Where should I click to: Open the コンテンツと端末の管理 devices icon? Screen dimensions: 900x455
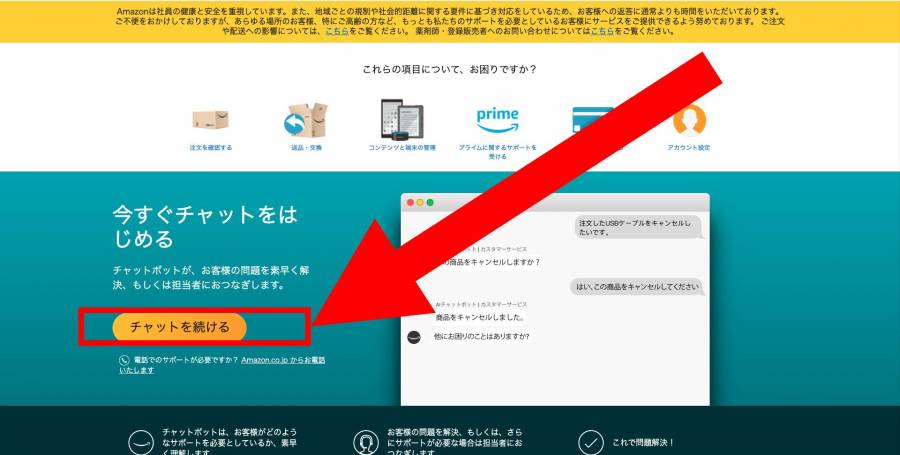click(402, 119)
